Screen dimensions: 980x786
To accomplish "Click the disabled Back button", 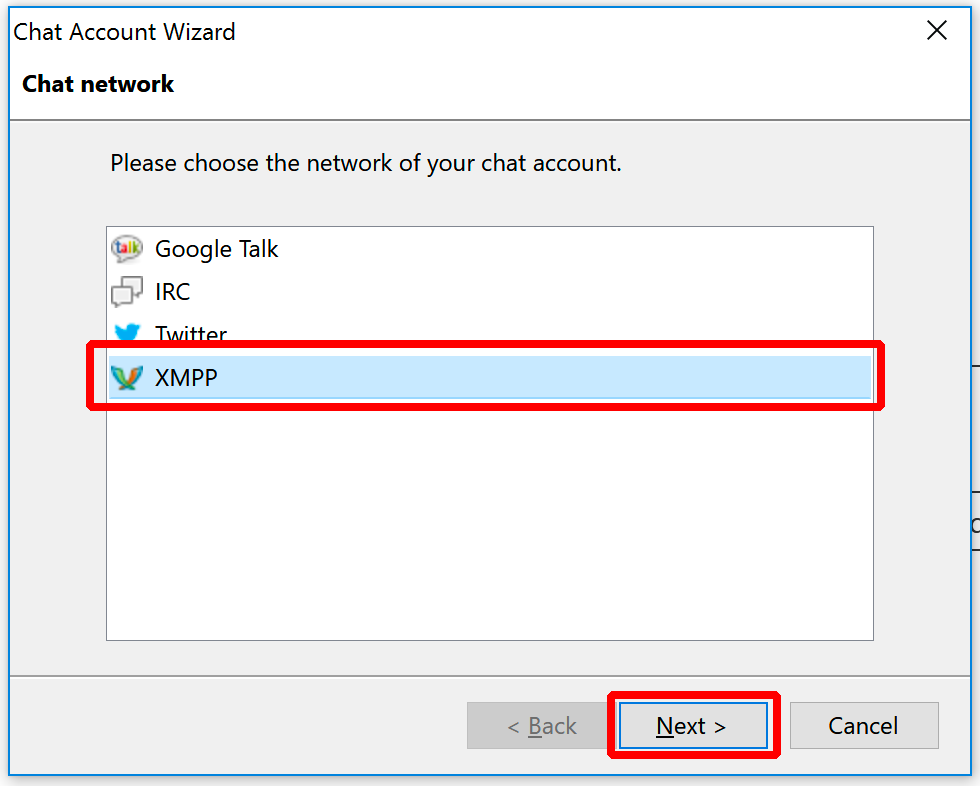I will coord(542,725).
